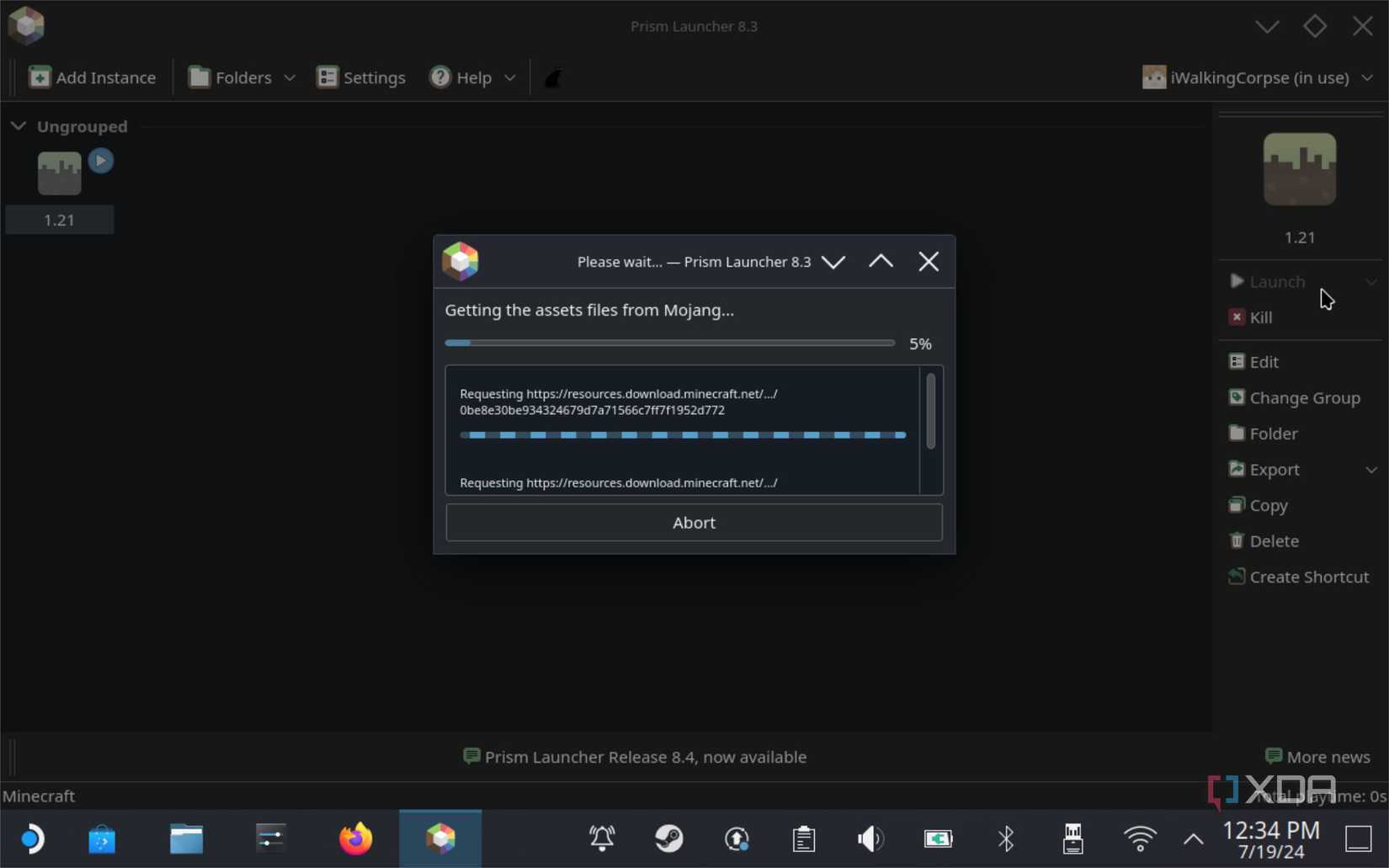Open the application launcher in taskbar

pyautogui.click(x=33, y=839)
